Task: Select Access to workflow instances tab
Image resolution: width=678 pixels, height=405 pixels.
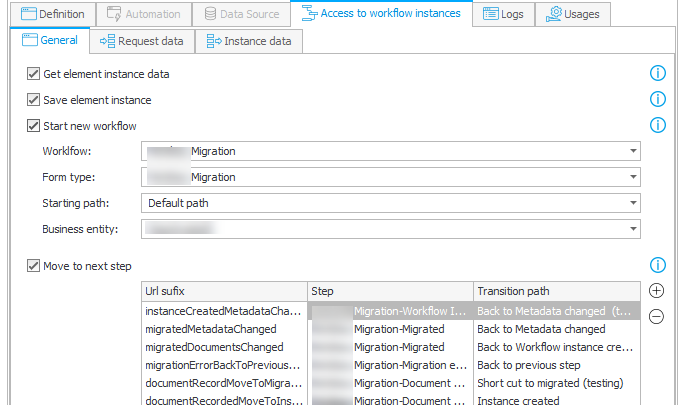Action: [381, 13]
